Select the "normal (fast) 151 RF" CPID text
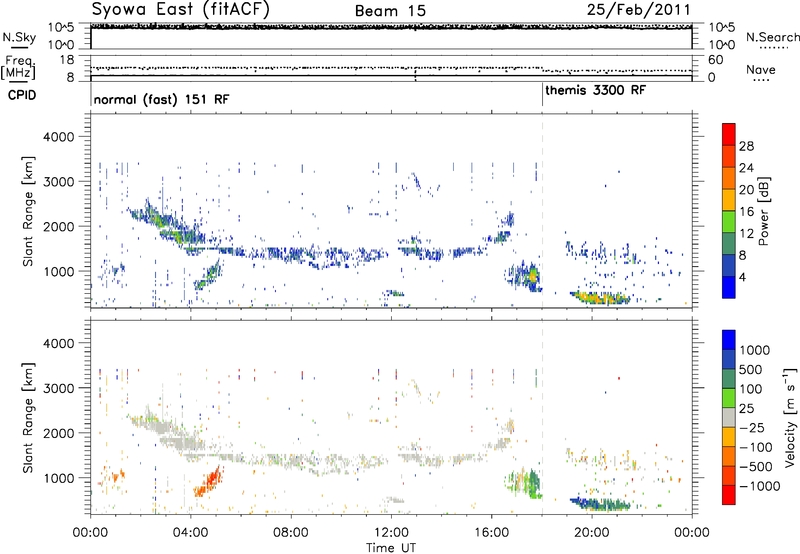This screenshot has width=800, height=554. pos(161,99)
